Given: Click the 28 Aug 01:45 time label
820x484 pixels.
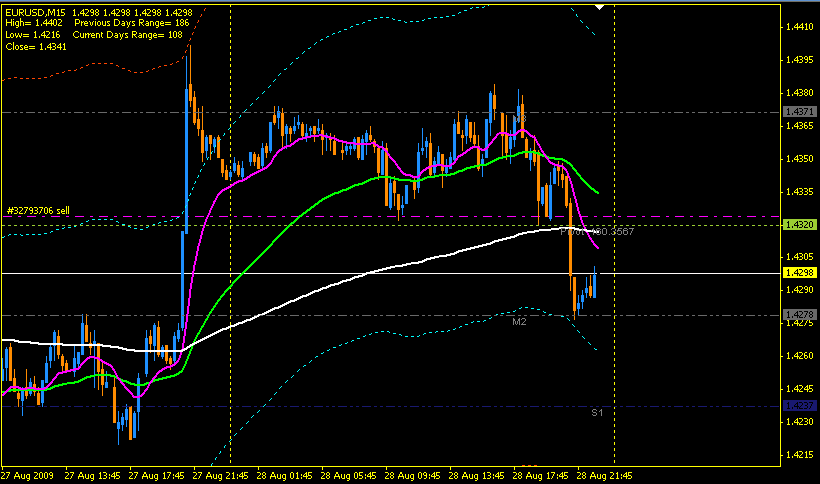Looking at the screenshot, I should (284, 476).
